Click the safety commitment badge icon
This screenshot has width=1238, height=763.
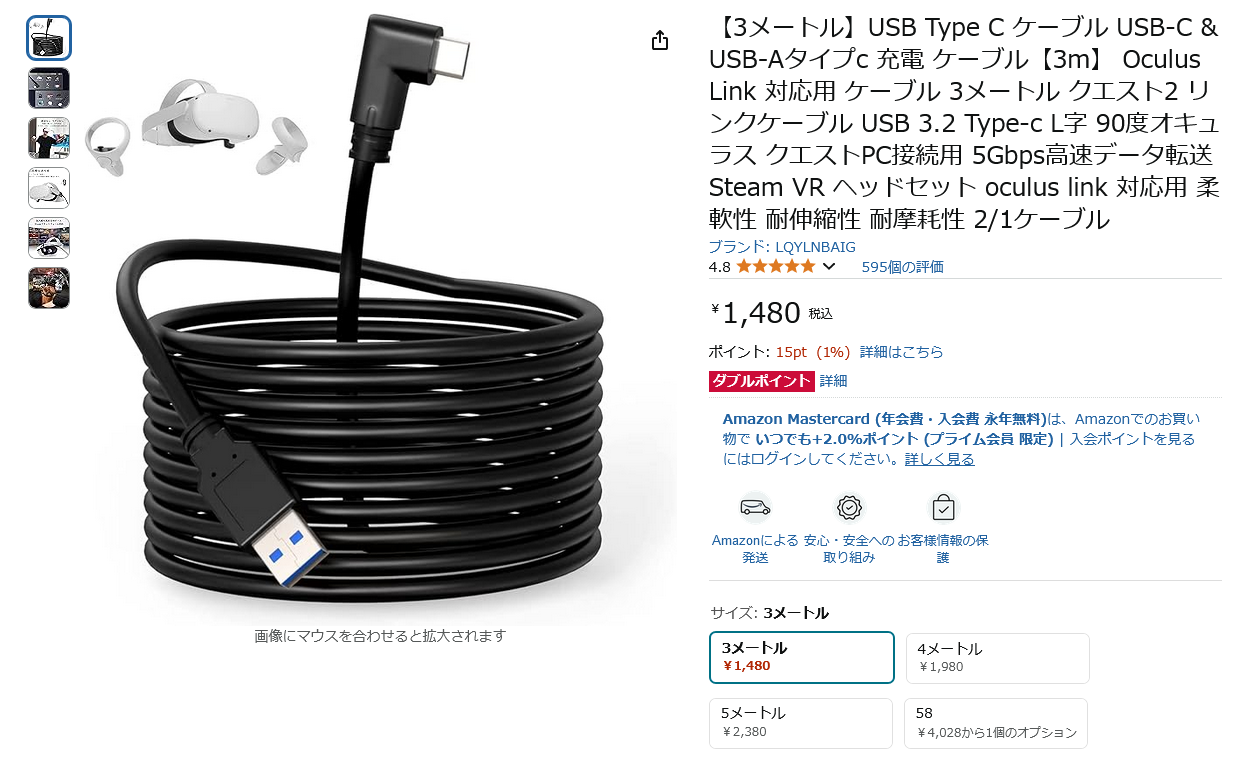point(849,507)
